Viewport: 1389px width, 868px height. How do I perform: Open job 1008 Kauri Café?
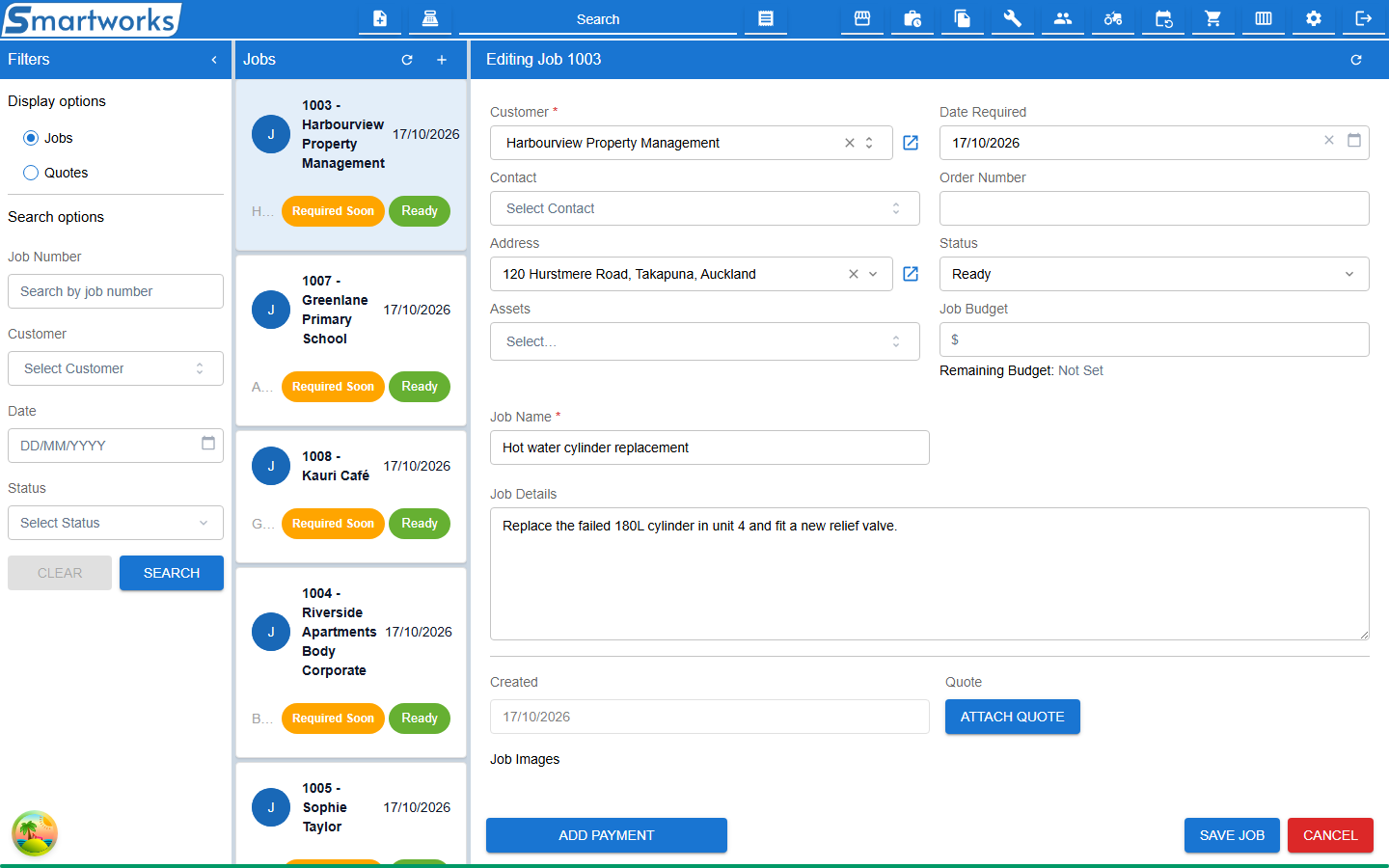tap(351, 497)
